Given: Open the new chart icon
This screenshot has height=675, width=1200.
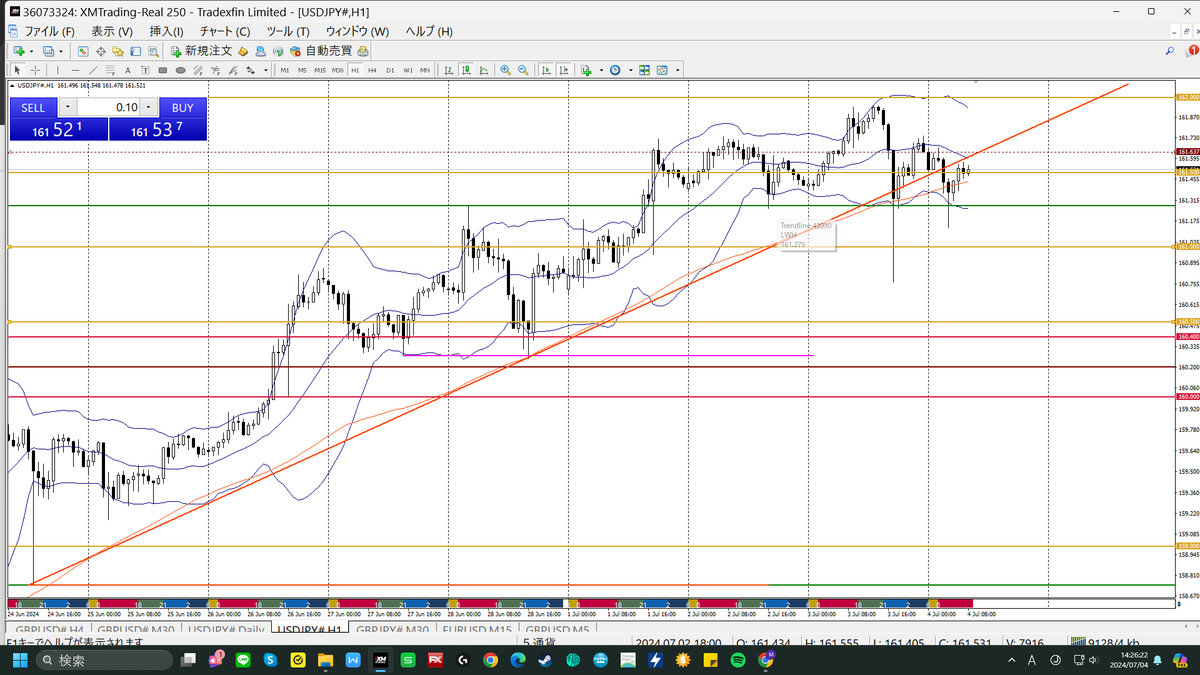Looking at the screenshot, I should point(19,51).
